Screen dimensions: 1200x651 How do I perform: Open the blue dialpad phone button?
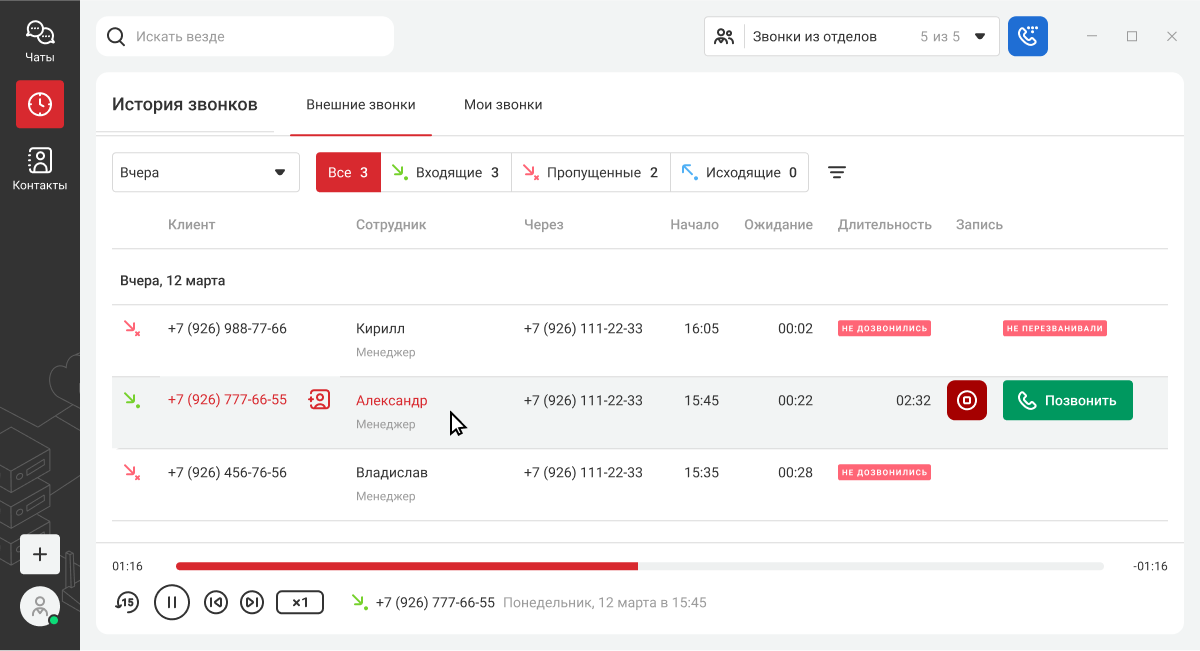pos(1027,36)
